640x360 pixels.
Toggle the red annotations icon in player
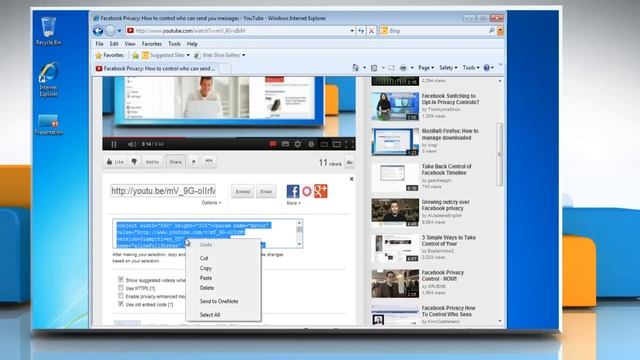[273, 144]
